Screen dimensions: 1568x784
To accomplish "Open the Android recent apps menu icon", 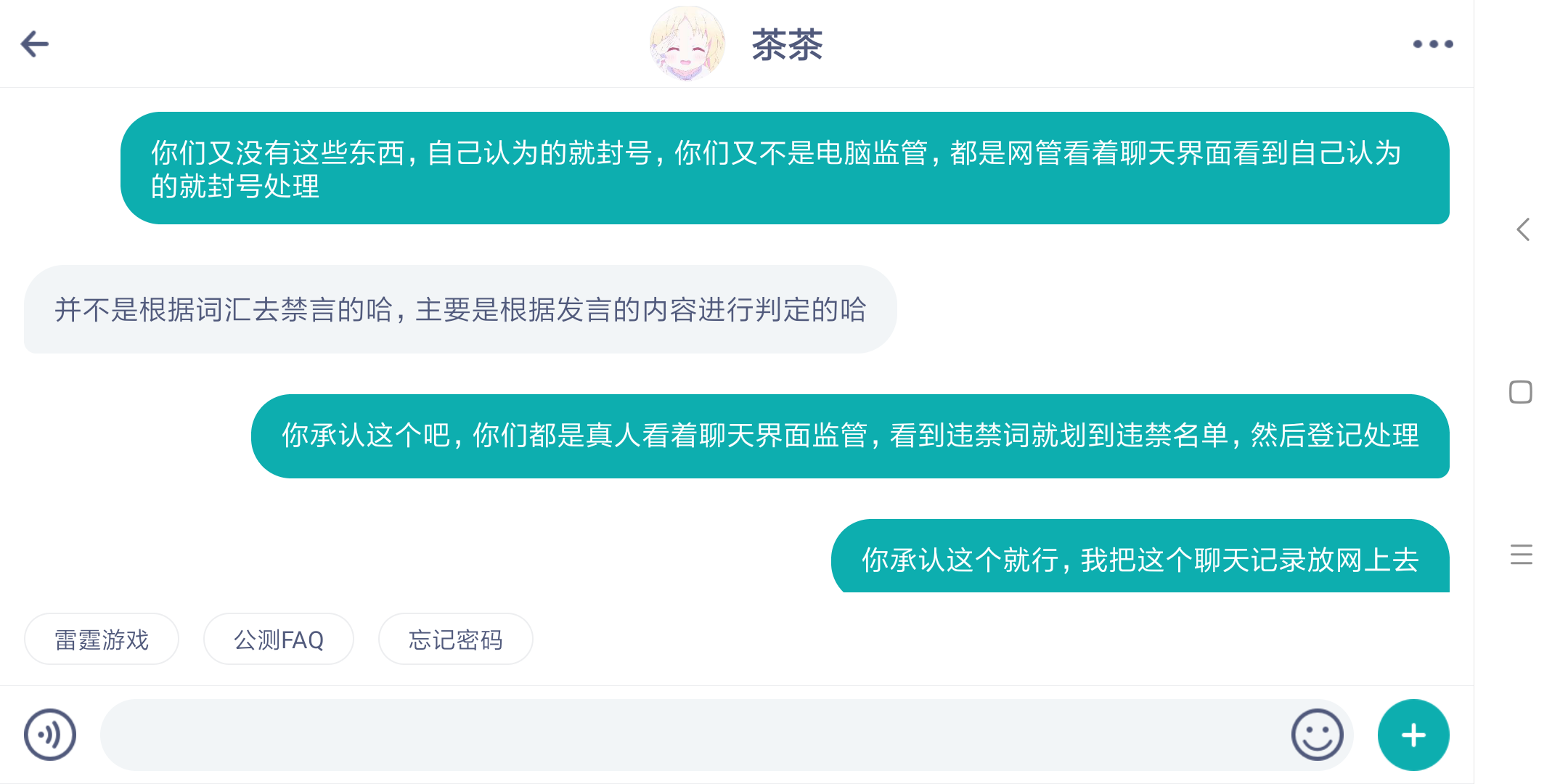I will [1521, 555].
